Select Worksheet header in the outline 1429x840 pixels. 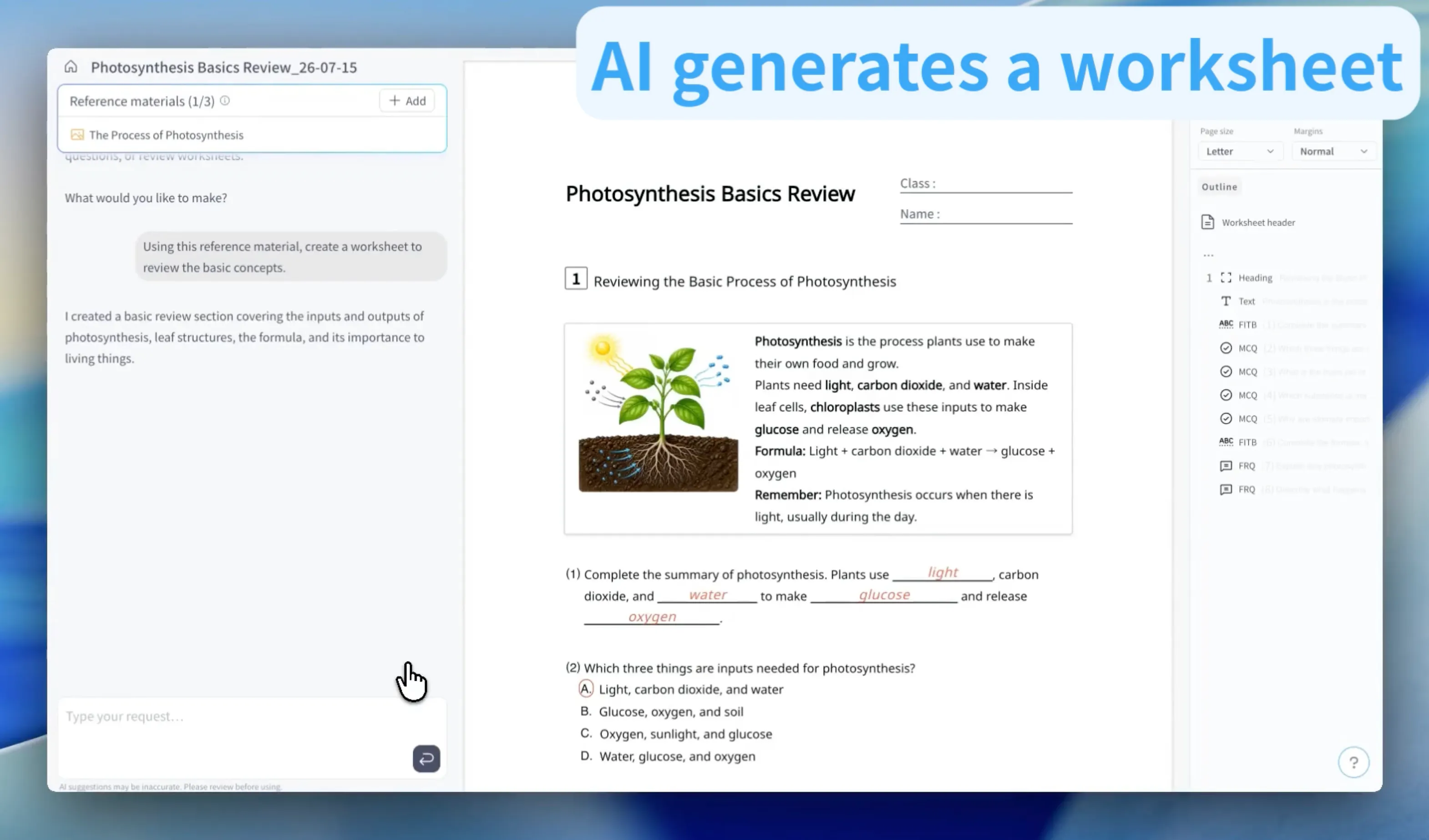pyautogui.click(x=1258, y=223)
